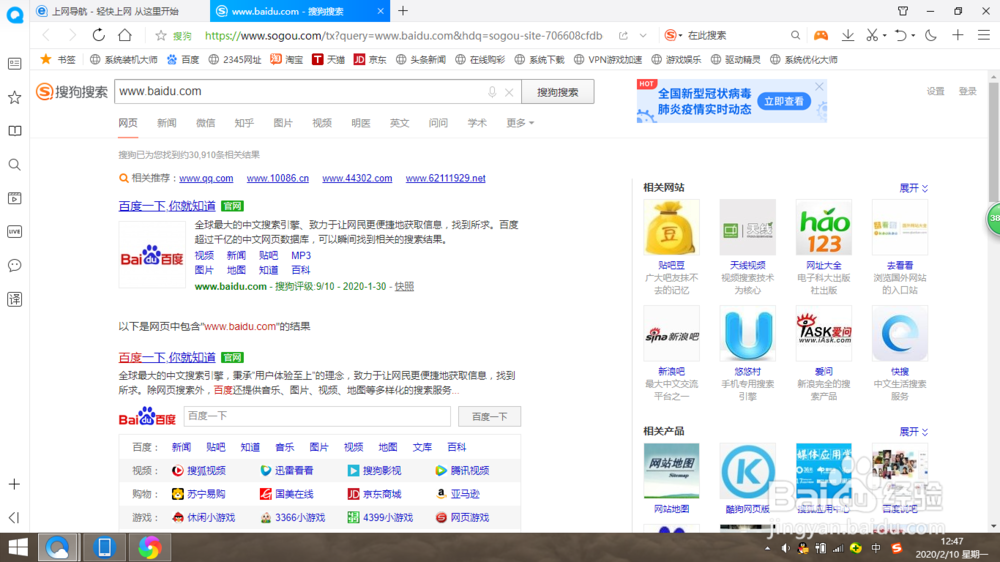Viewport: 1000px width, 562px height.
Task: Collapse the sidebar with the arrow icon
Action: pyautogui.click(x=14, y=517)
